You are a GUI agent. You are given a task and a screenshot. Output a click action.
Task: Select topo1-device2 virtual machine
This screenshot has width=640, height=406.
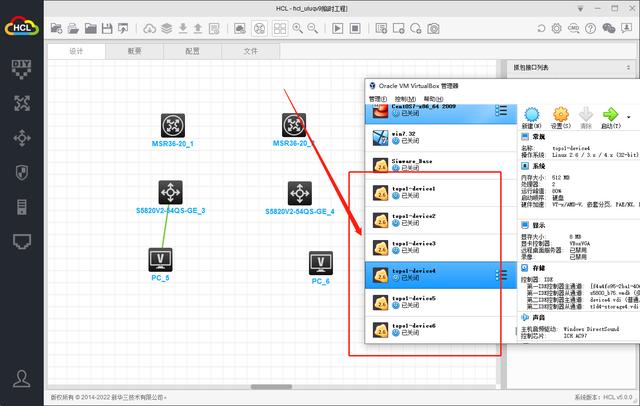[x=441, y=220]
